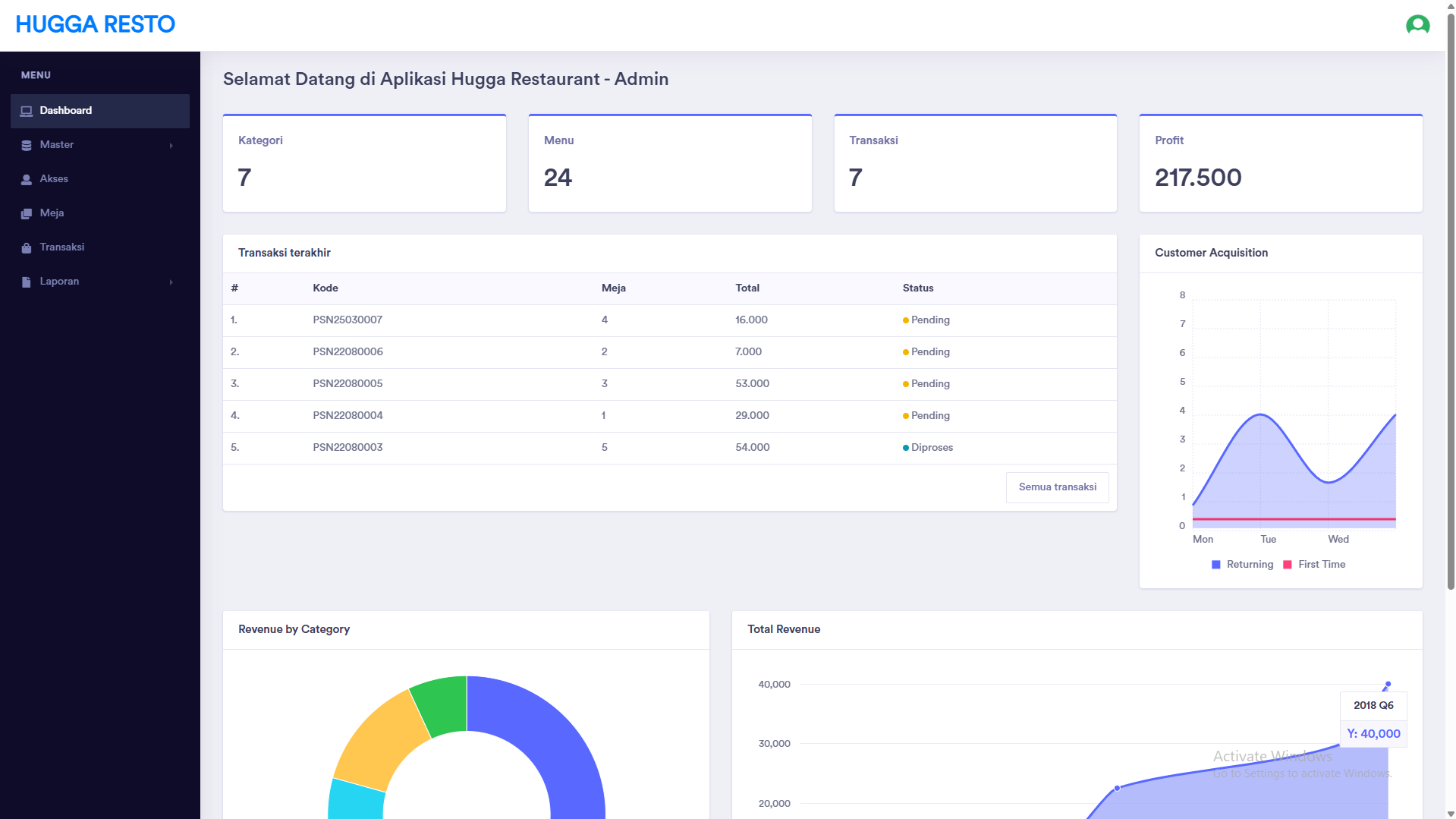Click the Customer Acquisition card title
The image size is (1456, 819).
[x=1211, y=253]
